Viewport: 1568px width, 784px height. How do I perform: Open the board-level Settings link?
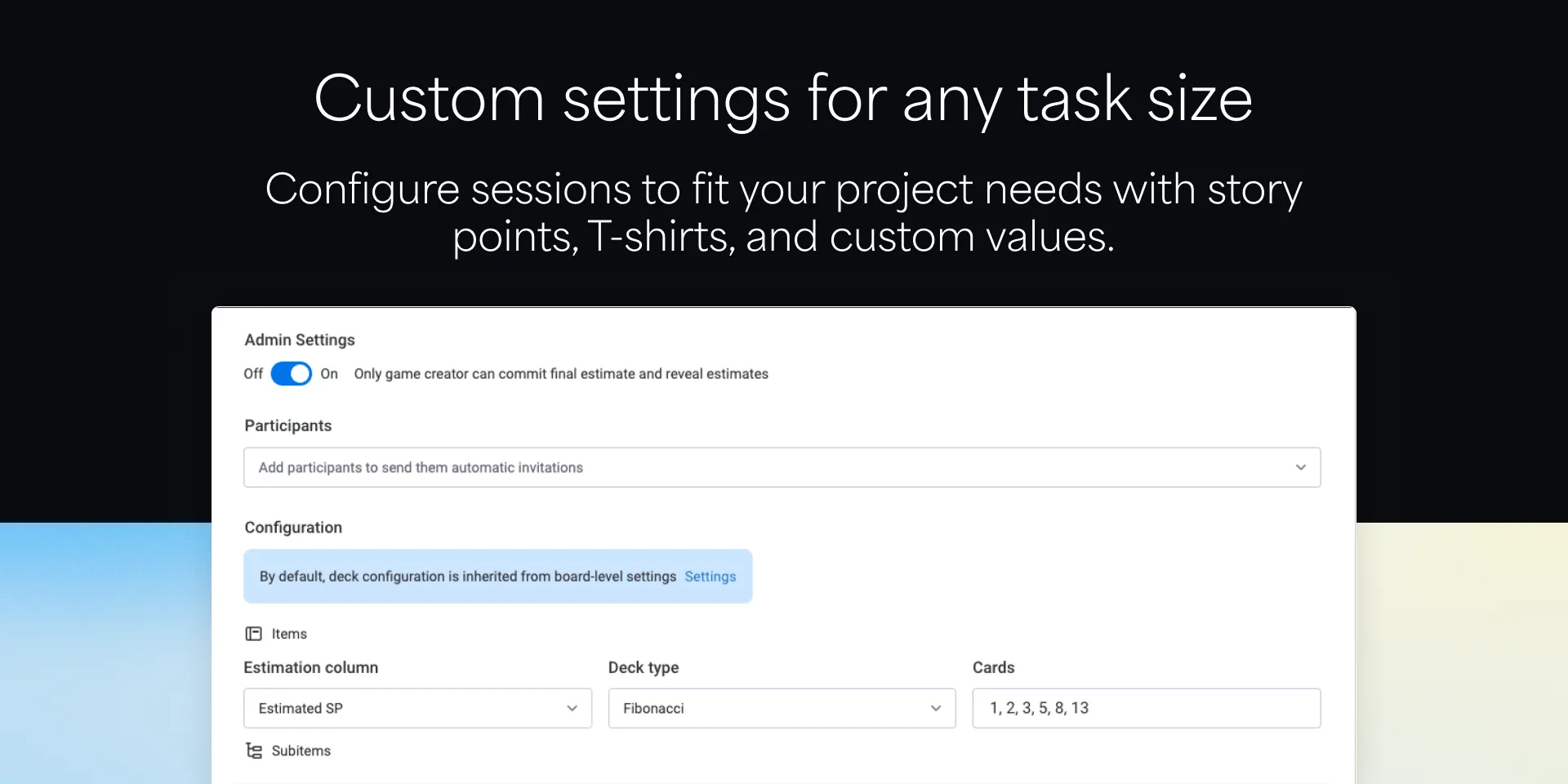710,577
